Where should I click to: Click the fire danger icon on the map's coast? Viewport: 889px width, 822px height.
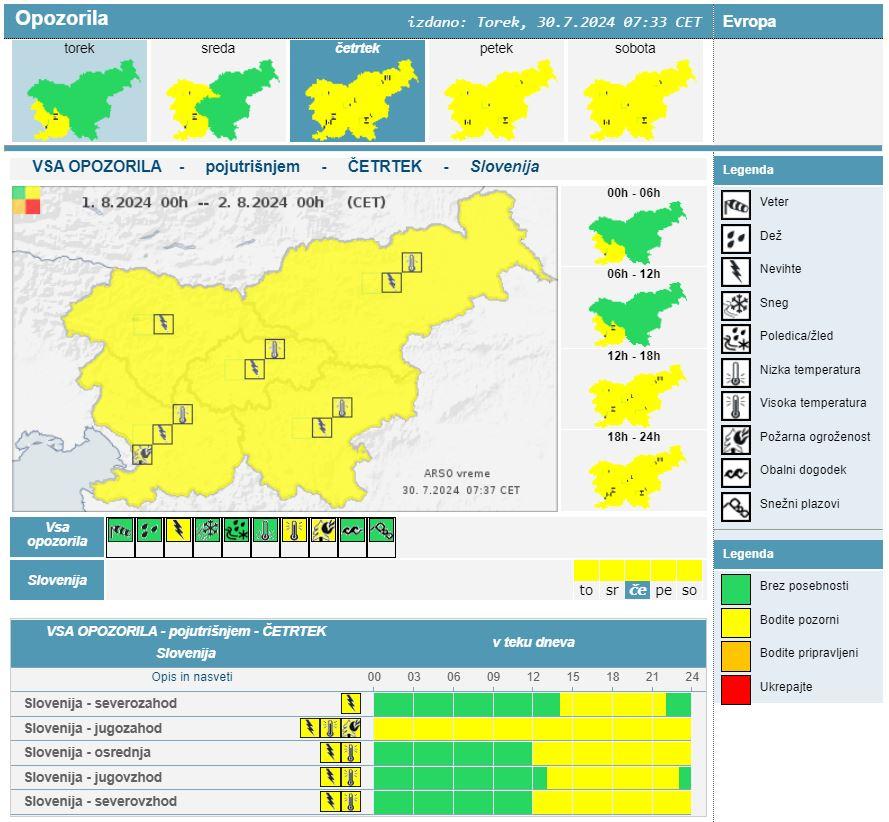tap(144, 454)
